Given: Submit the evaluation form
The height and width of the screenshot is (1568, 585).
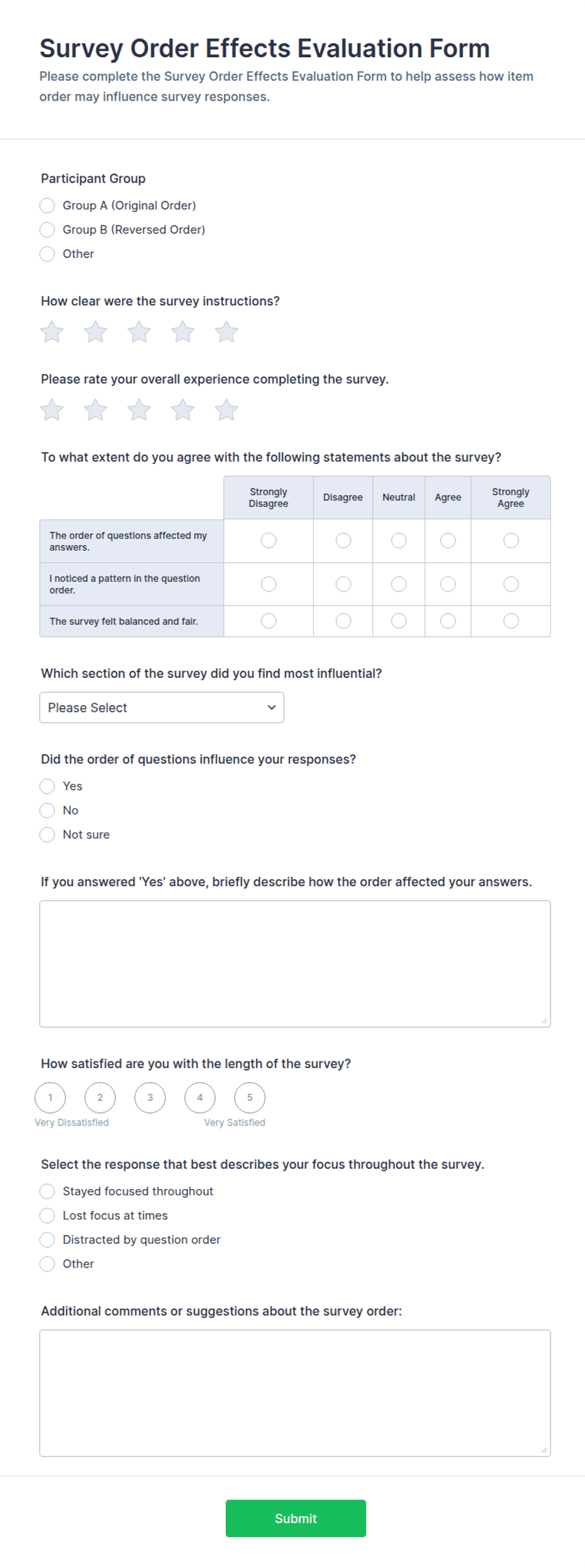Looking at the screenshot, I should click(296, 1518).
